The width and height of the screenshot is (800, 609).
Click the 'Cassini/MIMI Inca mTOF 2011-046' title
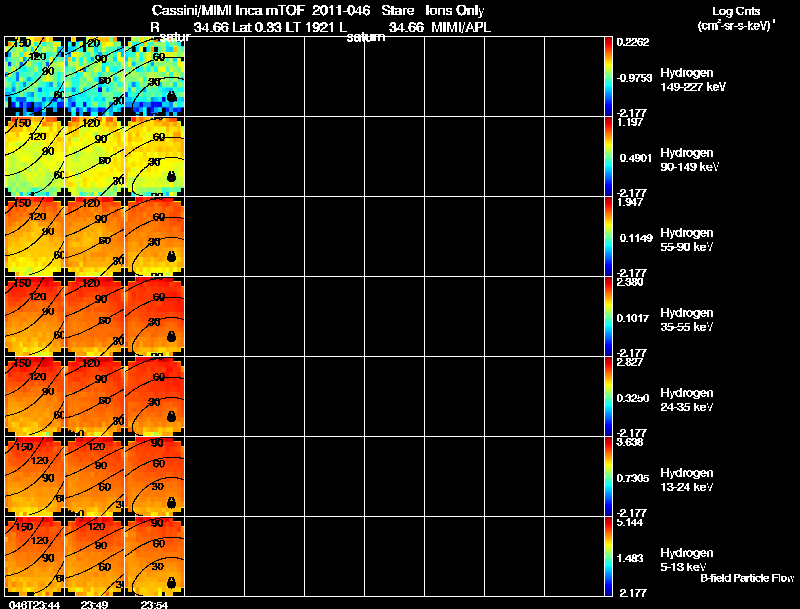[x=261, y=11]
